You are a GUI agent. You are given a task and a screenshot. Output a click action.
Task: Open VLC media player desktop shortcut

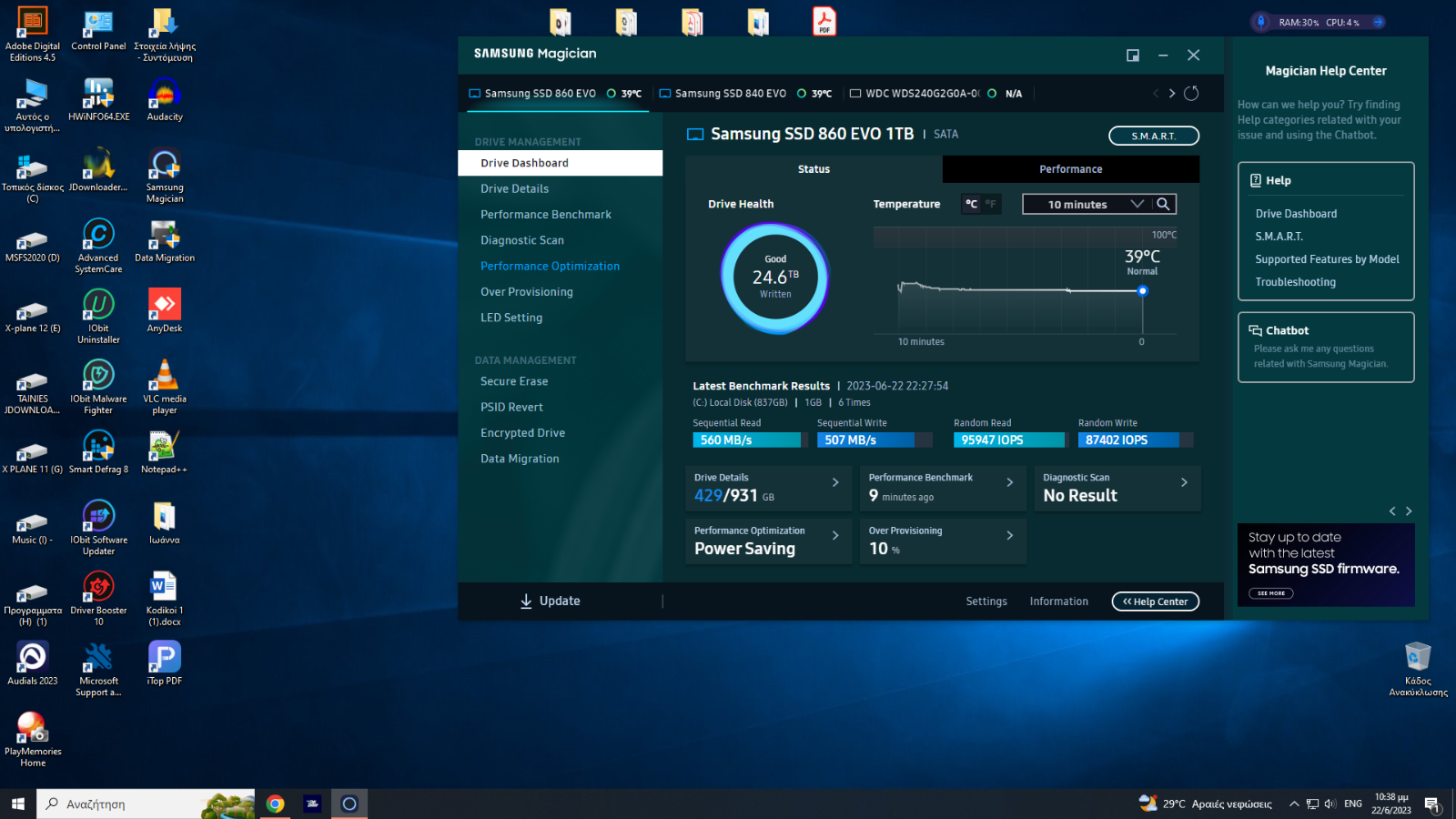click(165, 388)
